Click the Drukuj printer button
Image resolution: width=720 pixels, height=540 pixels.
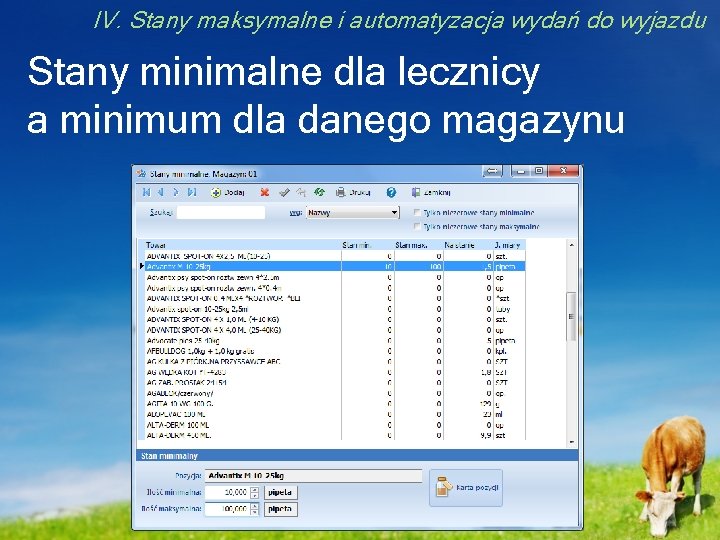(x=353, y=192)
